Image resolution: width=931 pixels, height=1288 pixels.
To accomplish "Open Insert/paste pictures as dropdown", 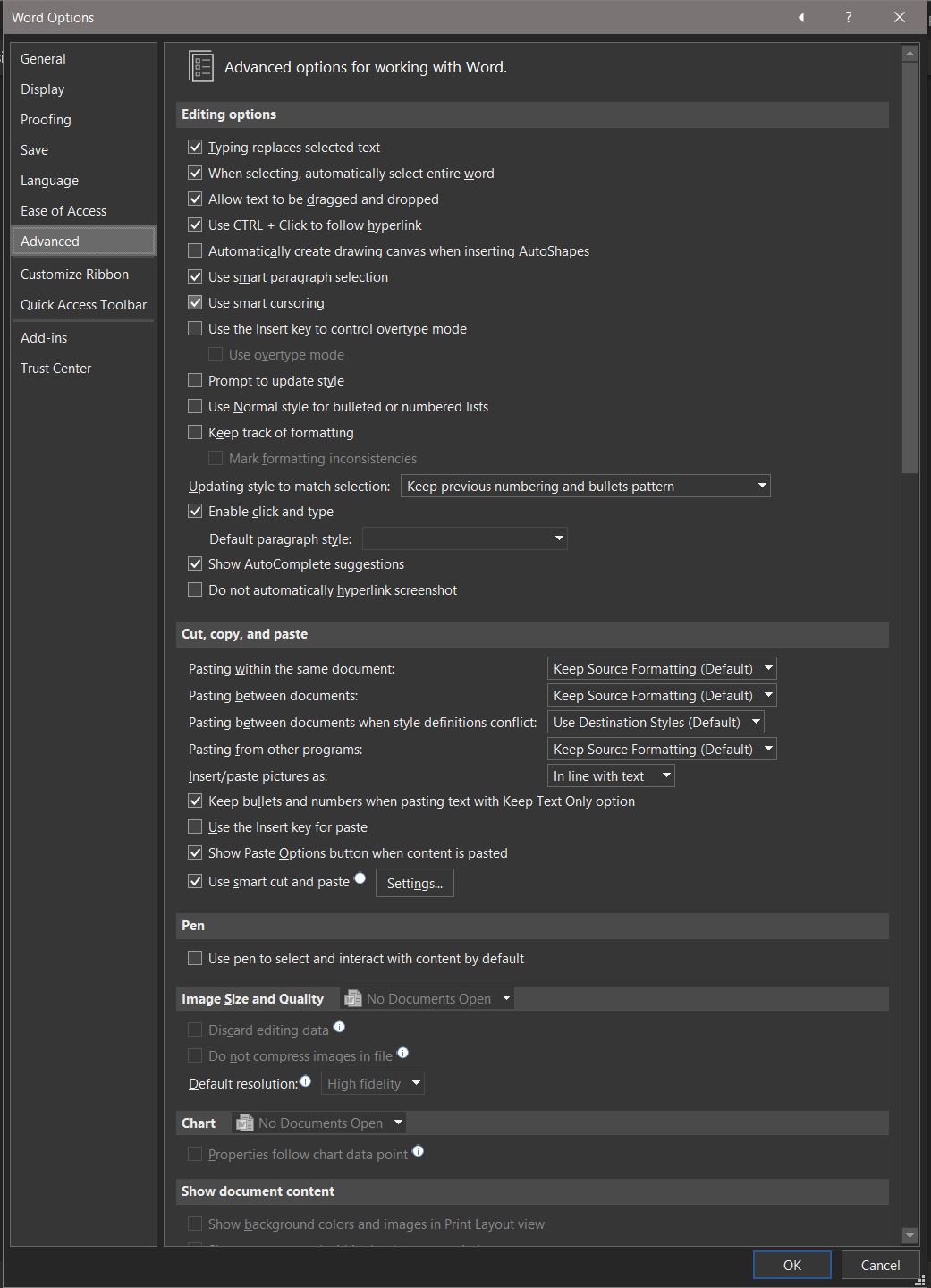I will point(611,775).
